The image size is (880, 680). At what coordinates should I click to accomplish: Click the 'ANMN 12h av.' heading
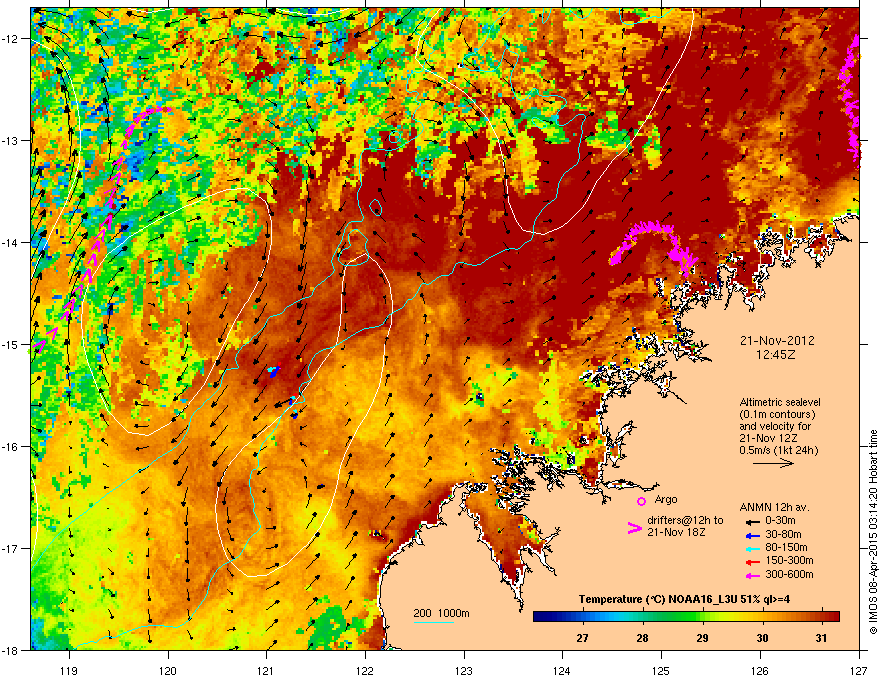coord(774,507)
